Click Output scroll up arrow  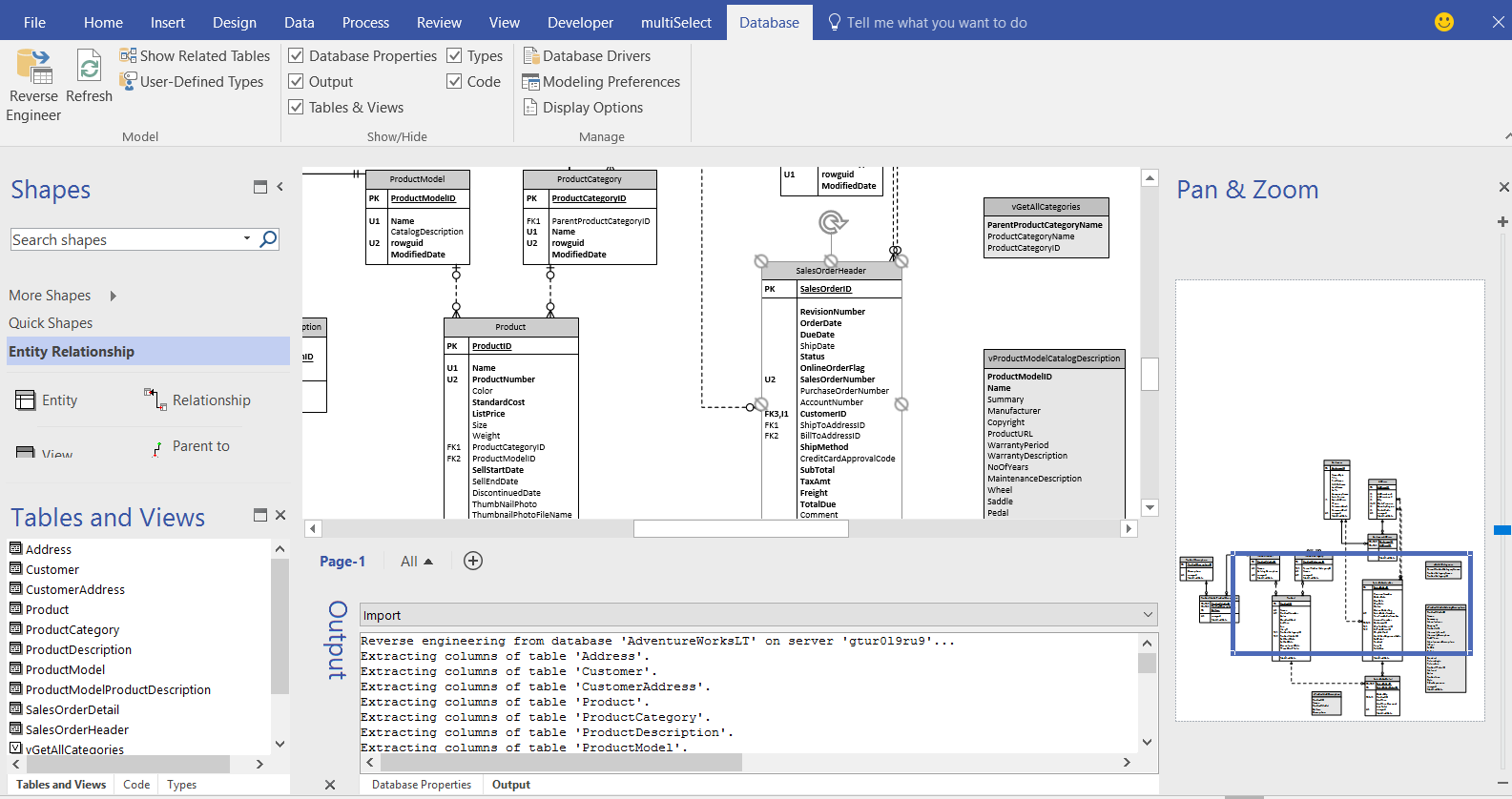pos(1147,643)
